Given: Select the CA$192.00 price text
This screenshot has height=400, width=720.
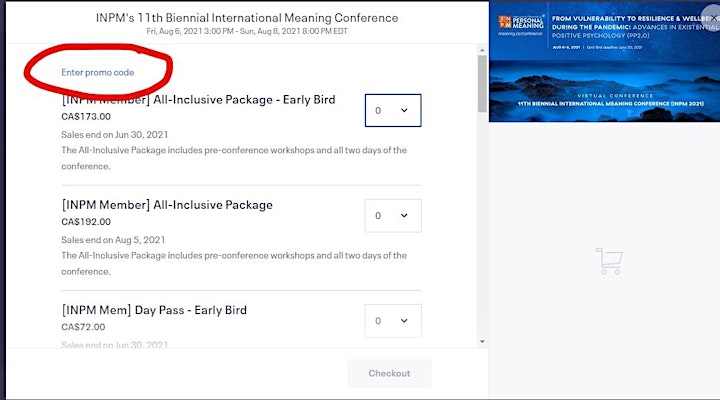Looking at the screenshot, I should click(86, 222).
